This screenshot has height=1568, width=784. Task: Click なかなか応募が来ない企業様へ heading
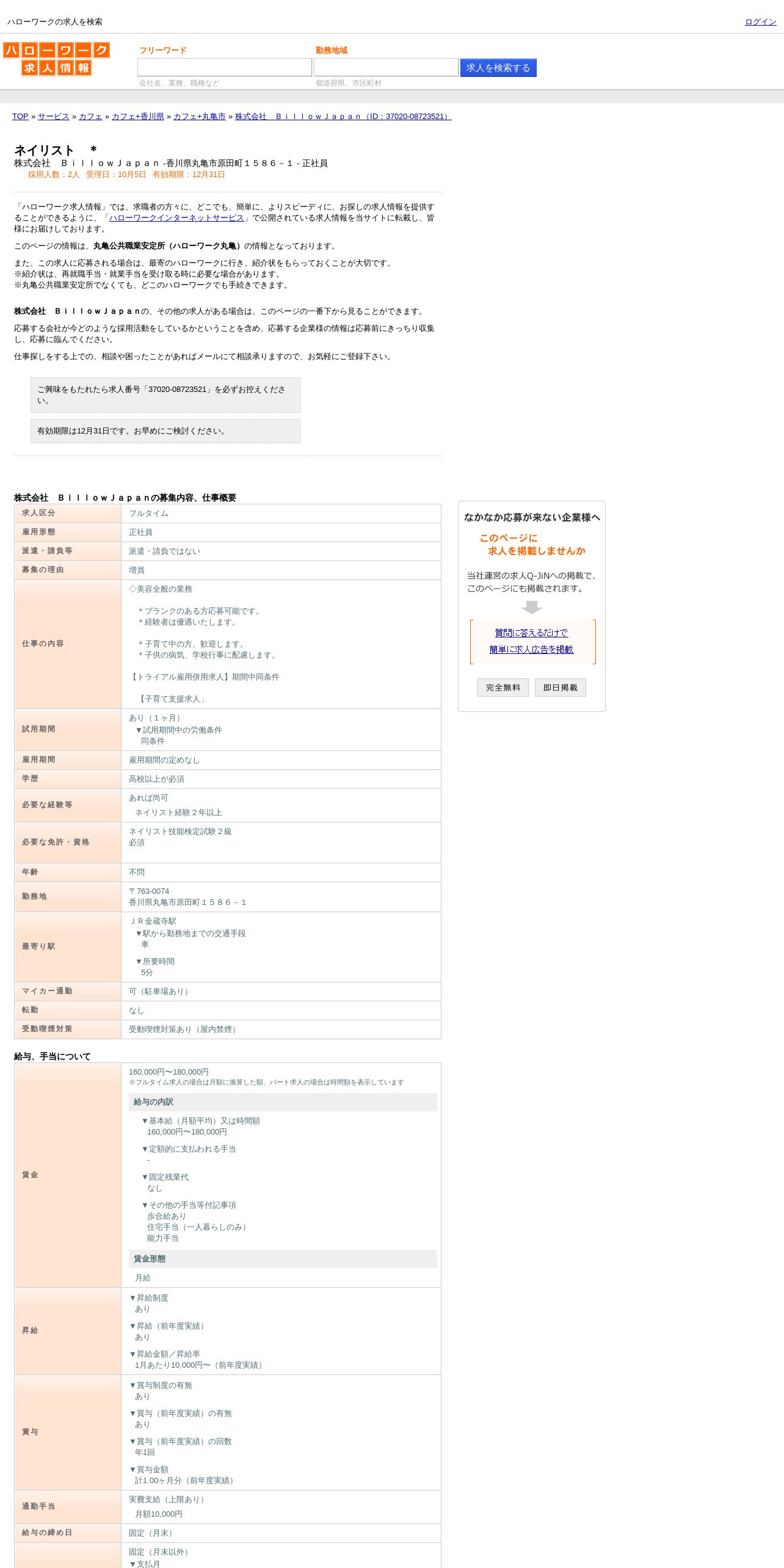point(532,518)
